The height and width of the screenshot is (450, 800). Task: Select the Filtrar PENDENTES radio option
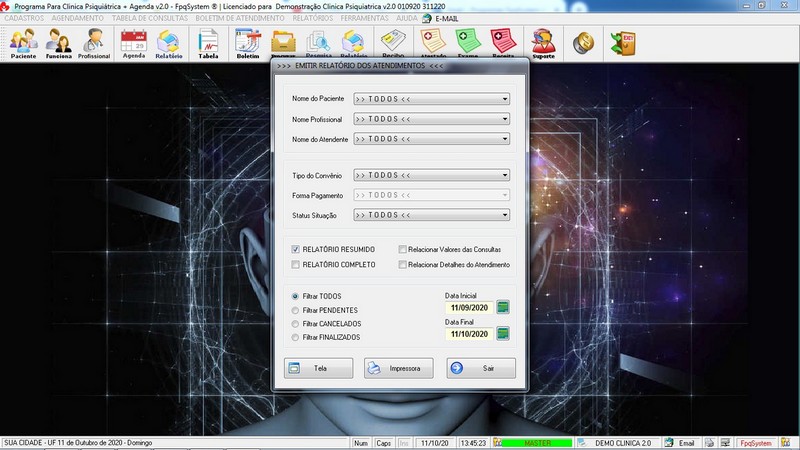(x=295, y=311)
